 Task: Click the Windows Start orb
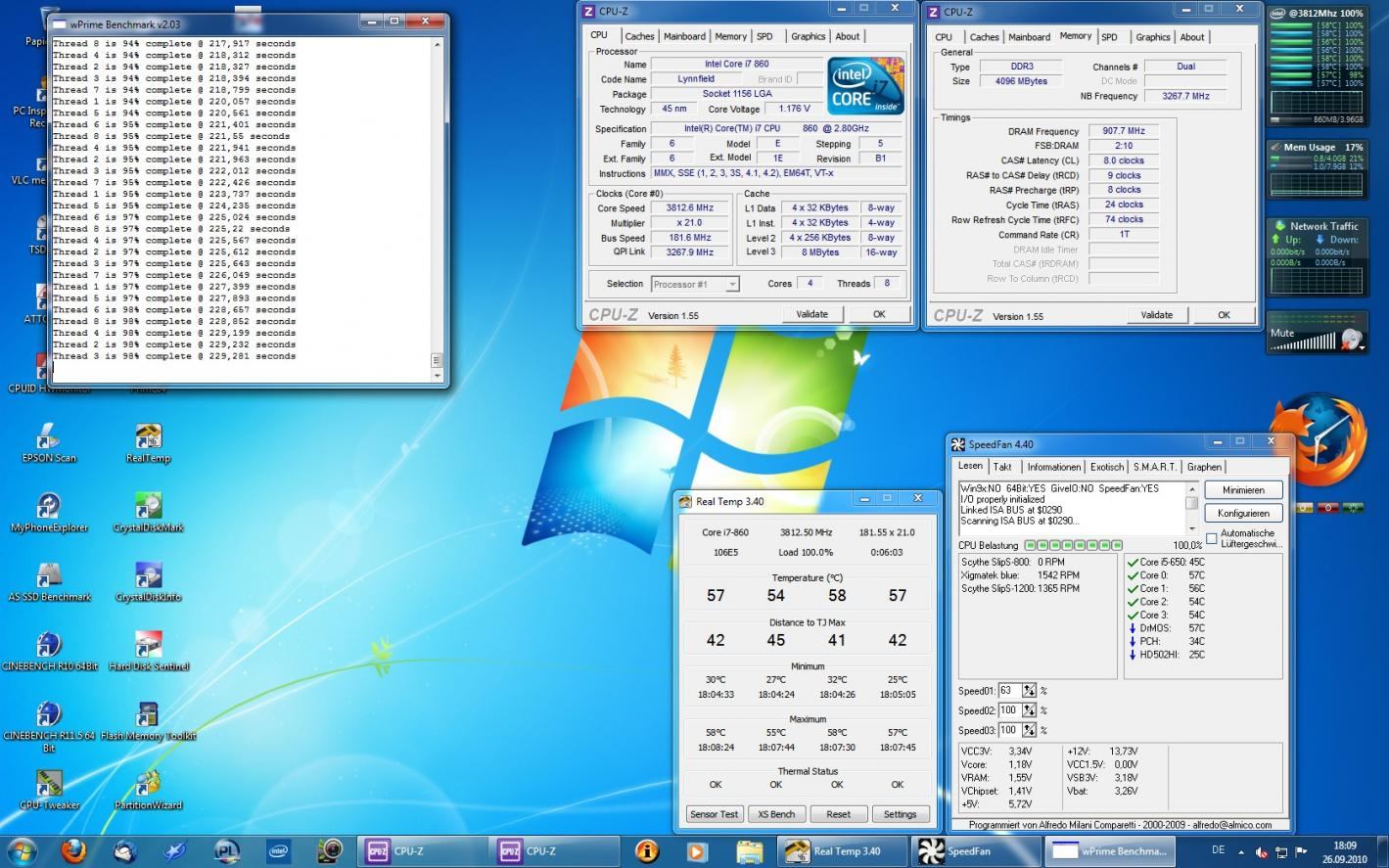[22, 850]
